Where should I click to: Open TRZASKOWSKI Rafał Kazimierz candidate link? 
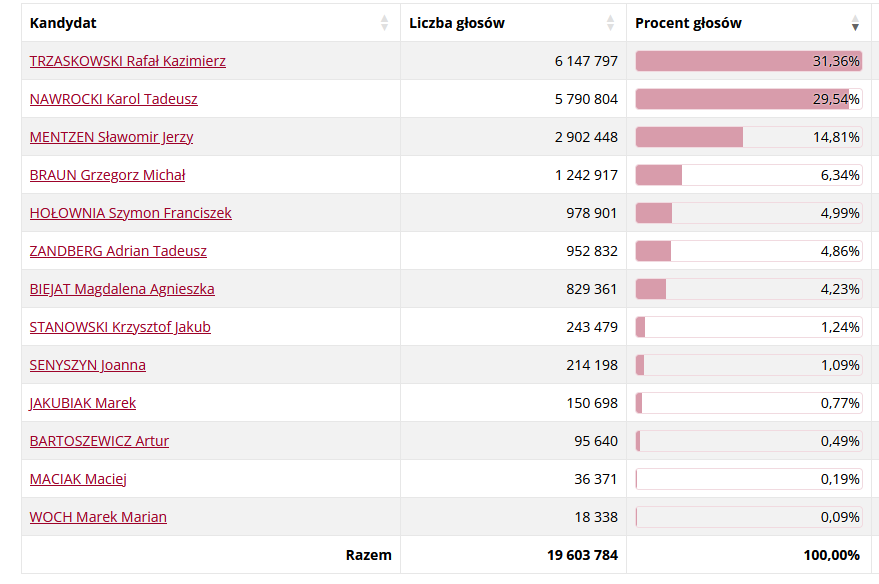[128, 61]
